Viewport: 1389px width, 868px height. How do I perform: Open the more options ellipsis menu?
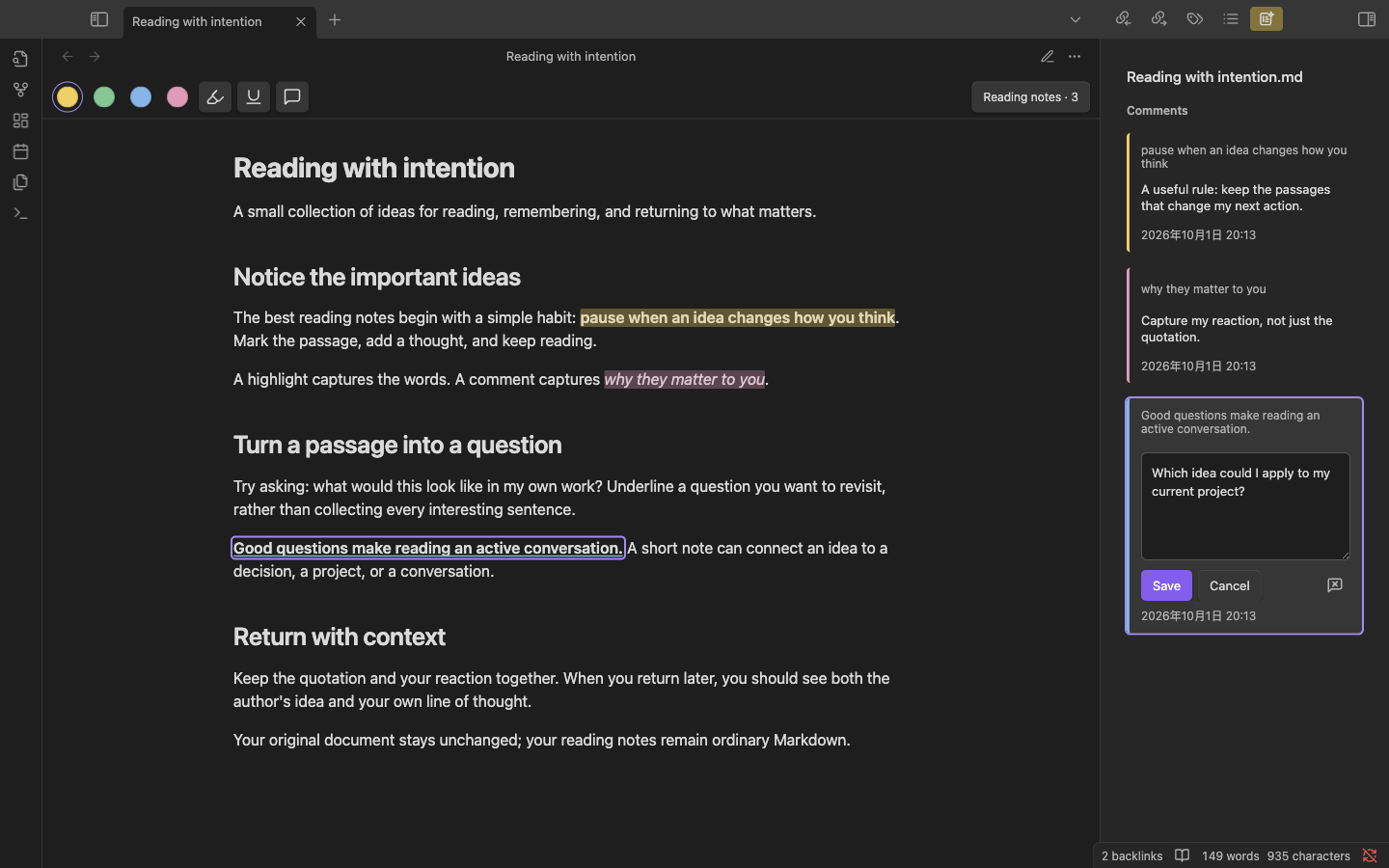click(x=1075, y=57)
